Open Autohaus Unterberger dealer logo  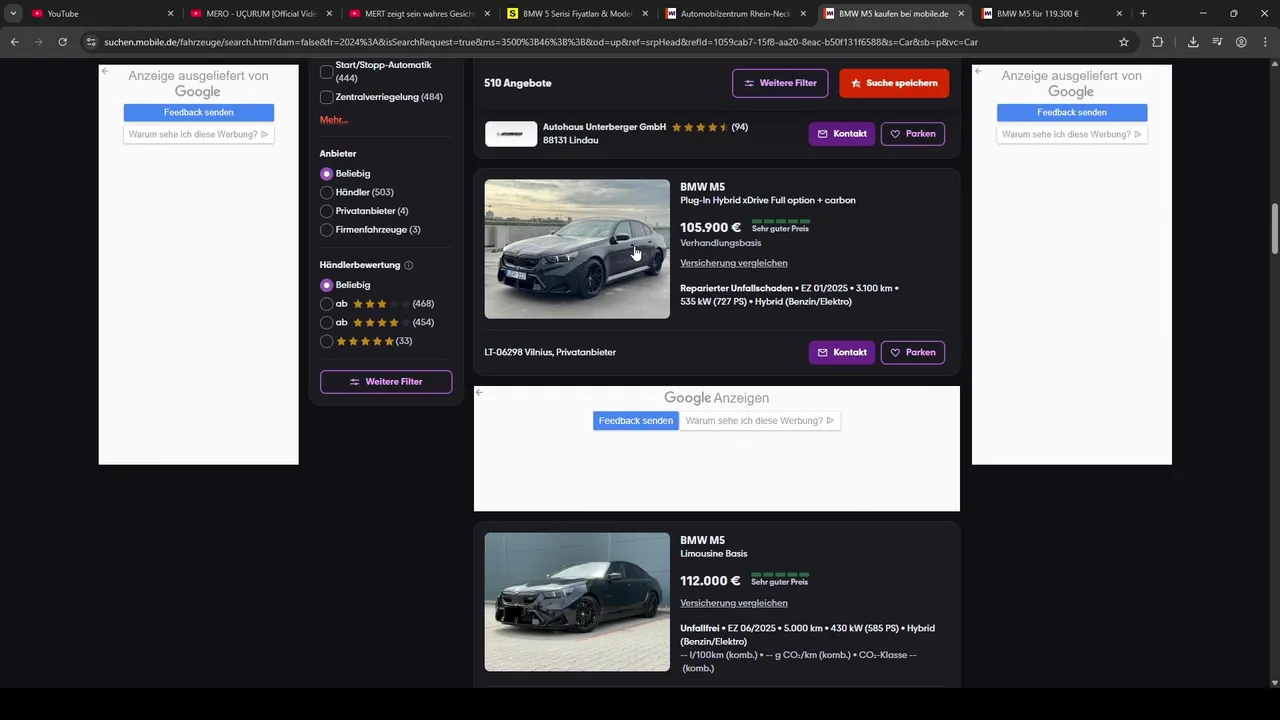click(511, 134)
